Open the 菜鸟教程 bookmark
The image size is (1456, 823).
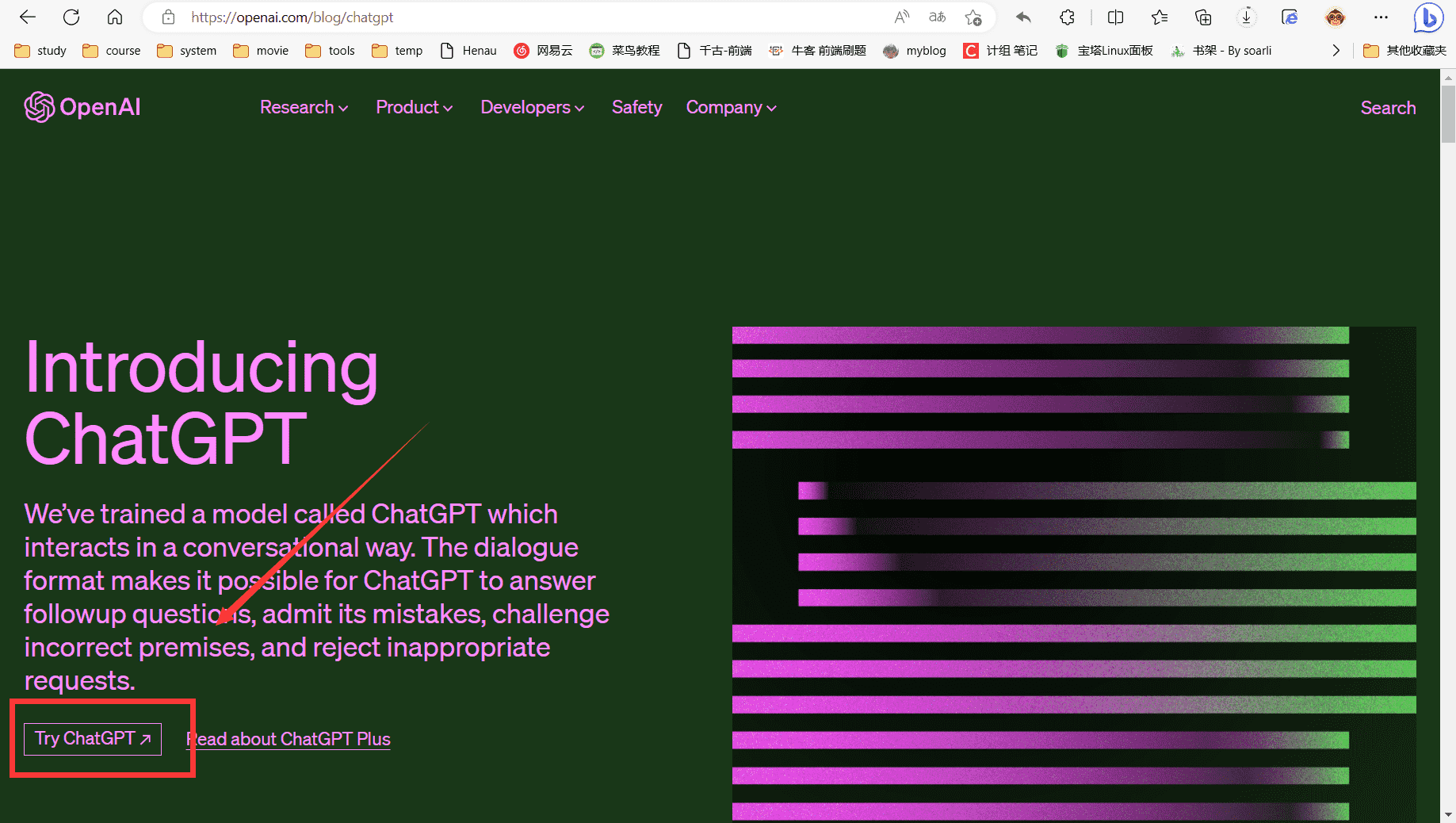pos(624,51)
